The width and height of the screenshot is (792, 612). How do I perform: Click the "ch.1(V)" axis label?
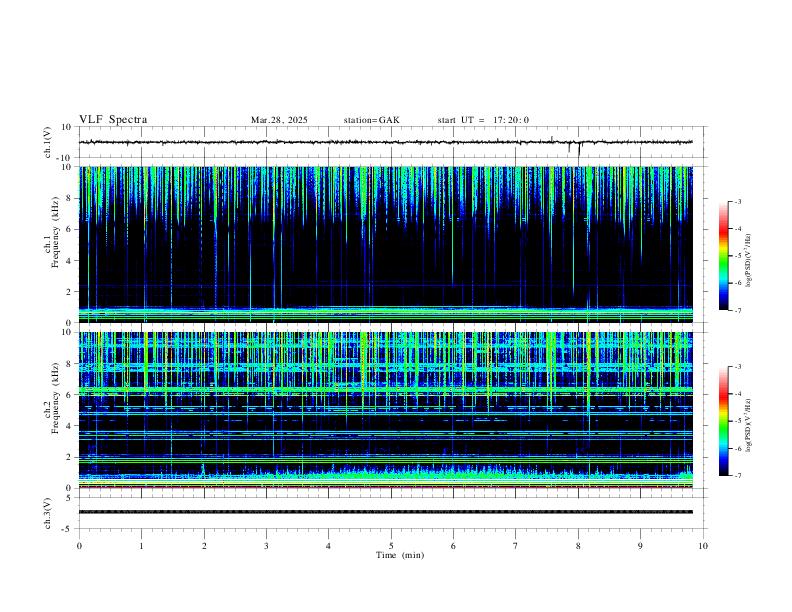(48, 142)
